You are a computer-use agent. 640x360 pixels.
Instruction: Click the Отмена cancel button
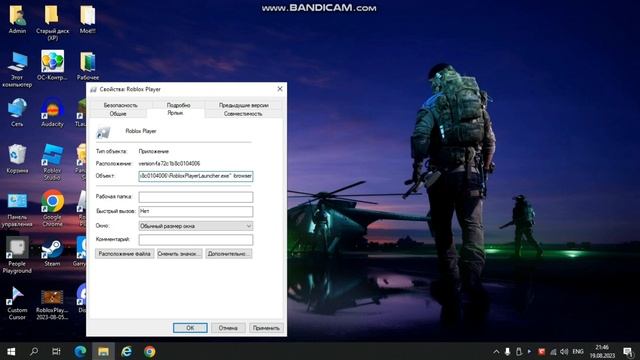(228, 328)
